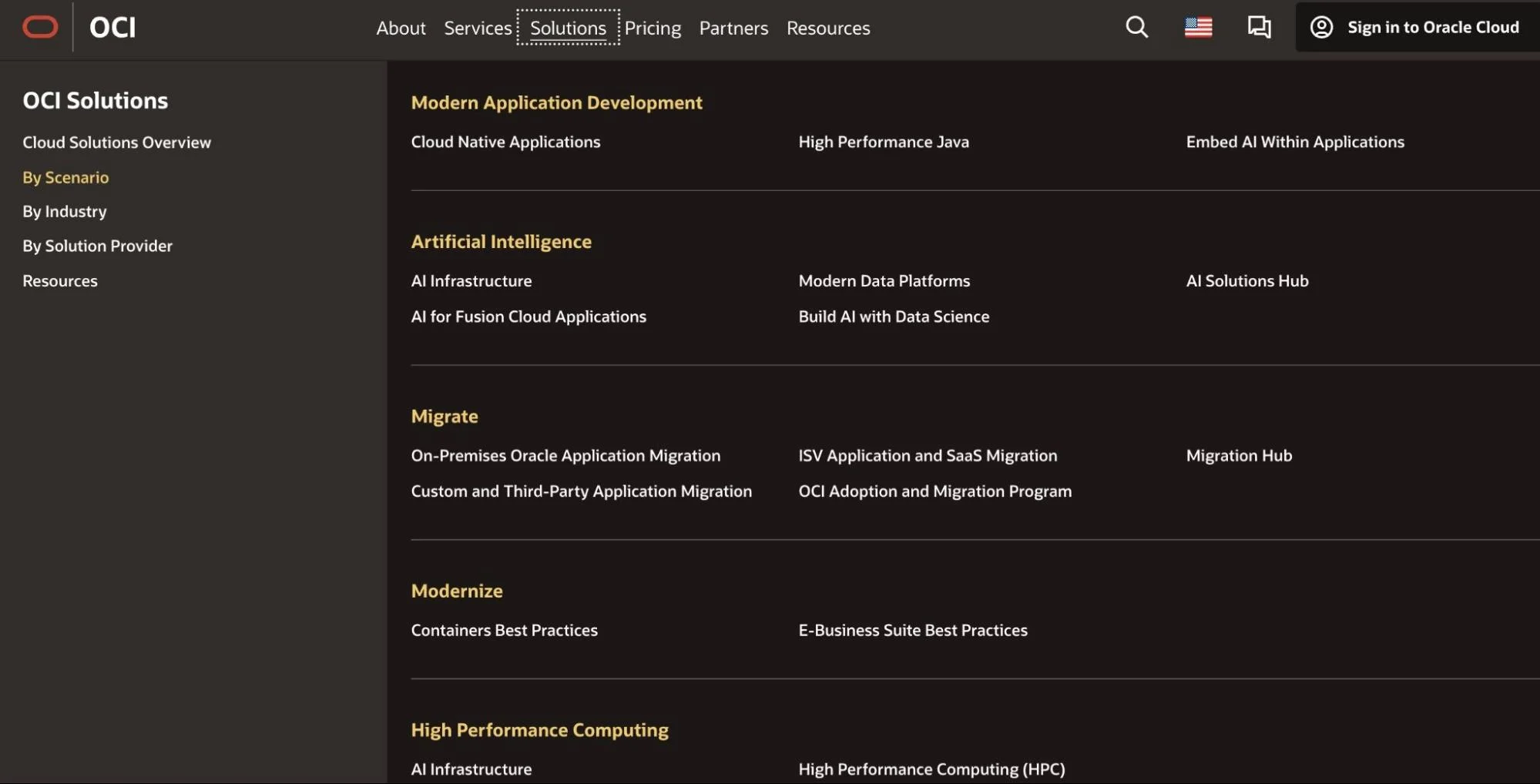
Task: Click the OCI home text
Action: pyautogui.click(x=112, y=27)
